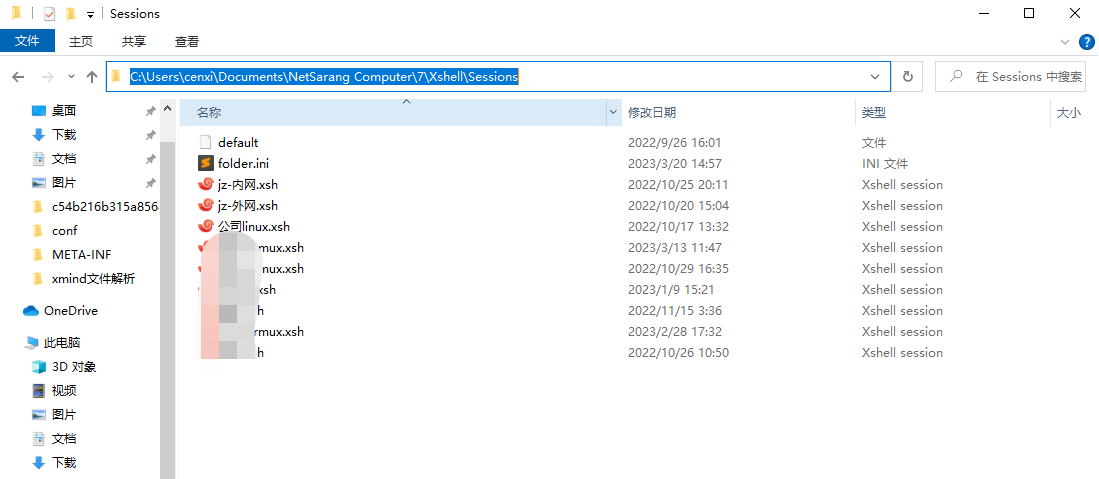Screen dimensions: 1099x479
Task: Sort by the 大小 column header
Action: 1074,112
